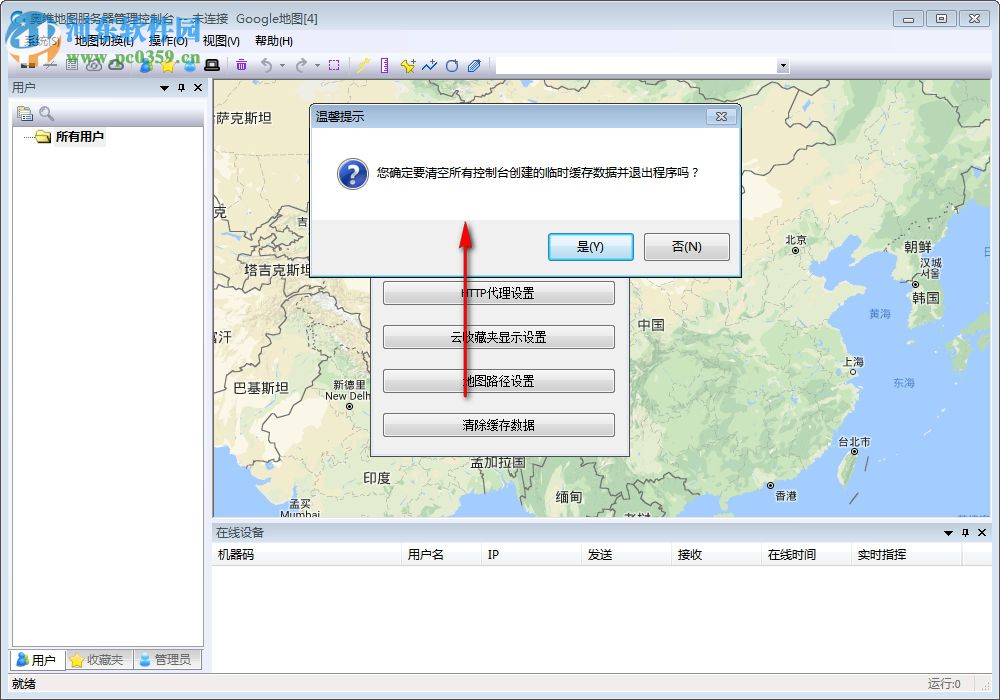Select the trash/delete icon on toolbar

[x=242, y=65]
